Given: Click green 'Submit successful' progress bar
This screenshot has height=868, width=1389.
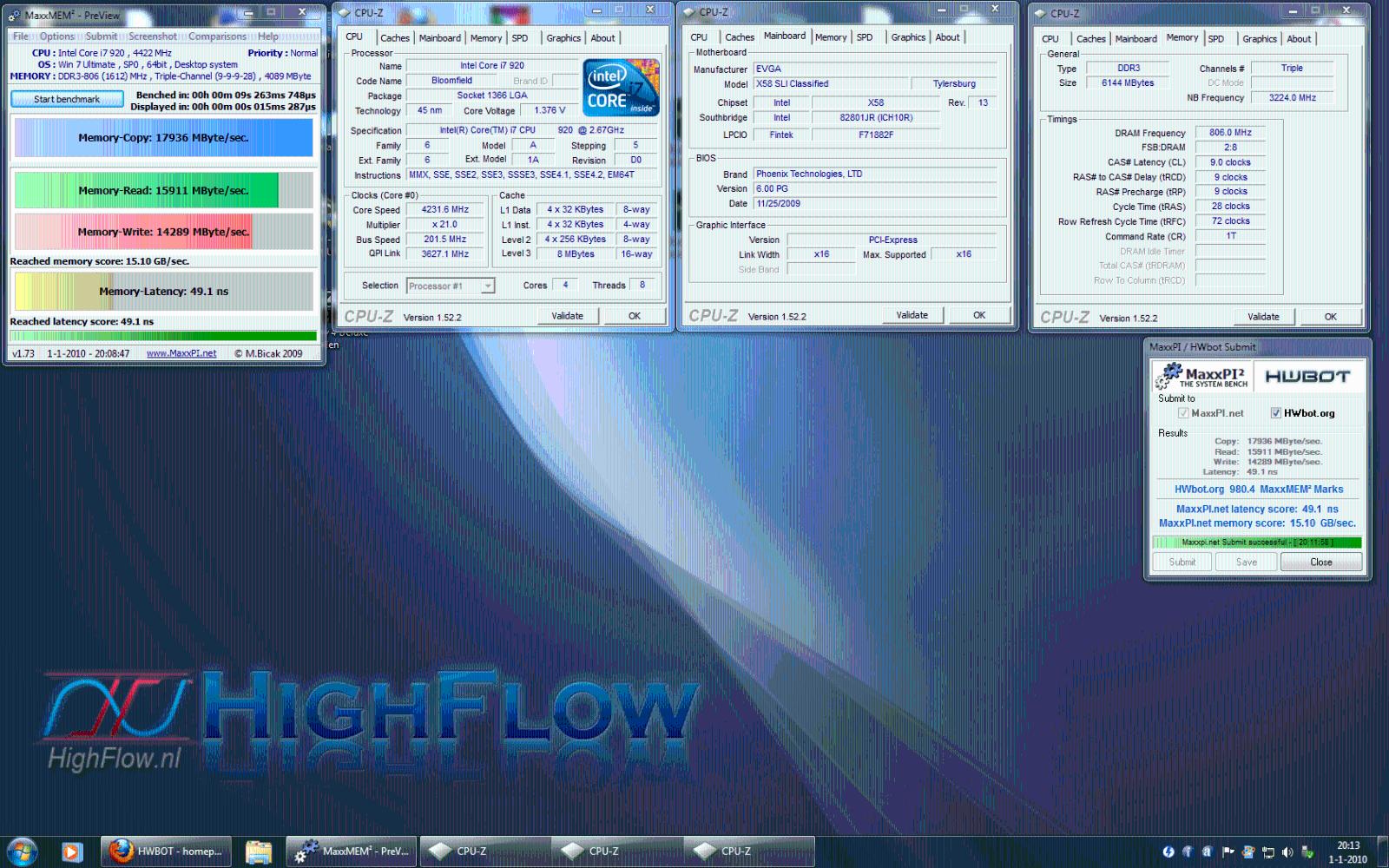Looking at the screenshot, I should click(x=1256, y=542).
